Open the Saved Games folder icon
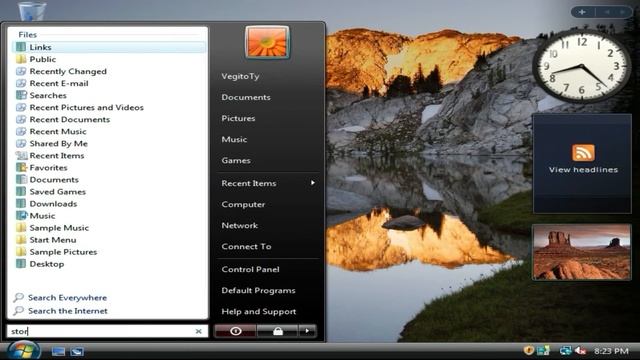Viewport: 640px width, 360px height. pos(21,192)
